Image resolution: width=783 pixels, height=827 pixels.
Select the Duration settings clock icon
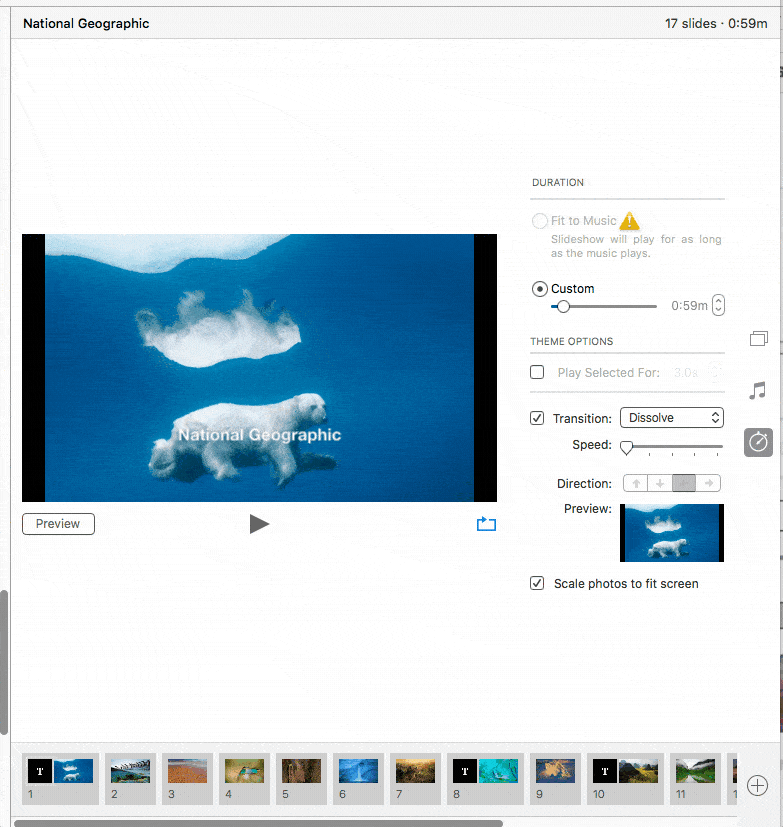[x=758, y=442]
